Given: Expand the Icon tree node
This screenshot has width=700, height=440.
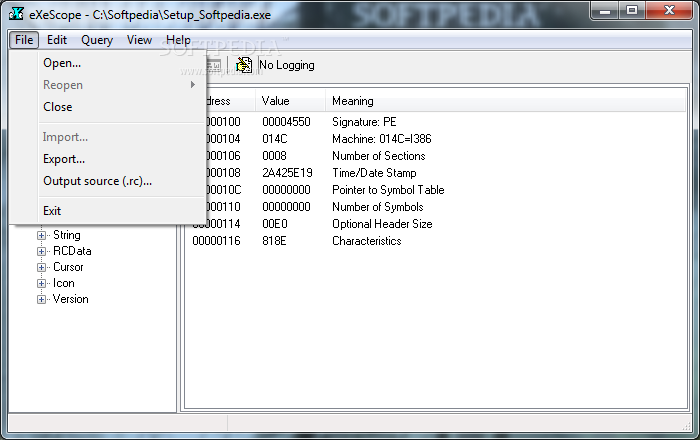Looking at the screenshot, I should [x=41, y=283].
